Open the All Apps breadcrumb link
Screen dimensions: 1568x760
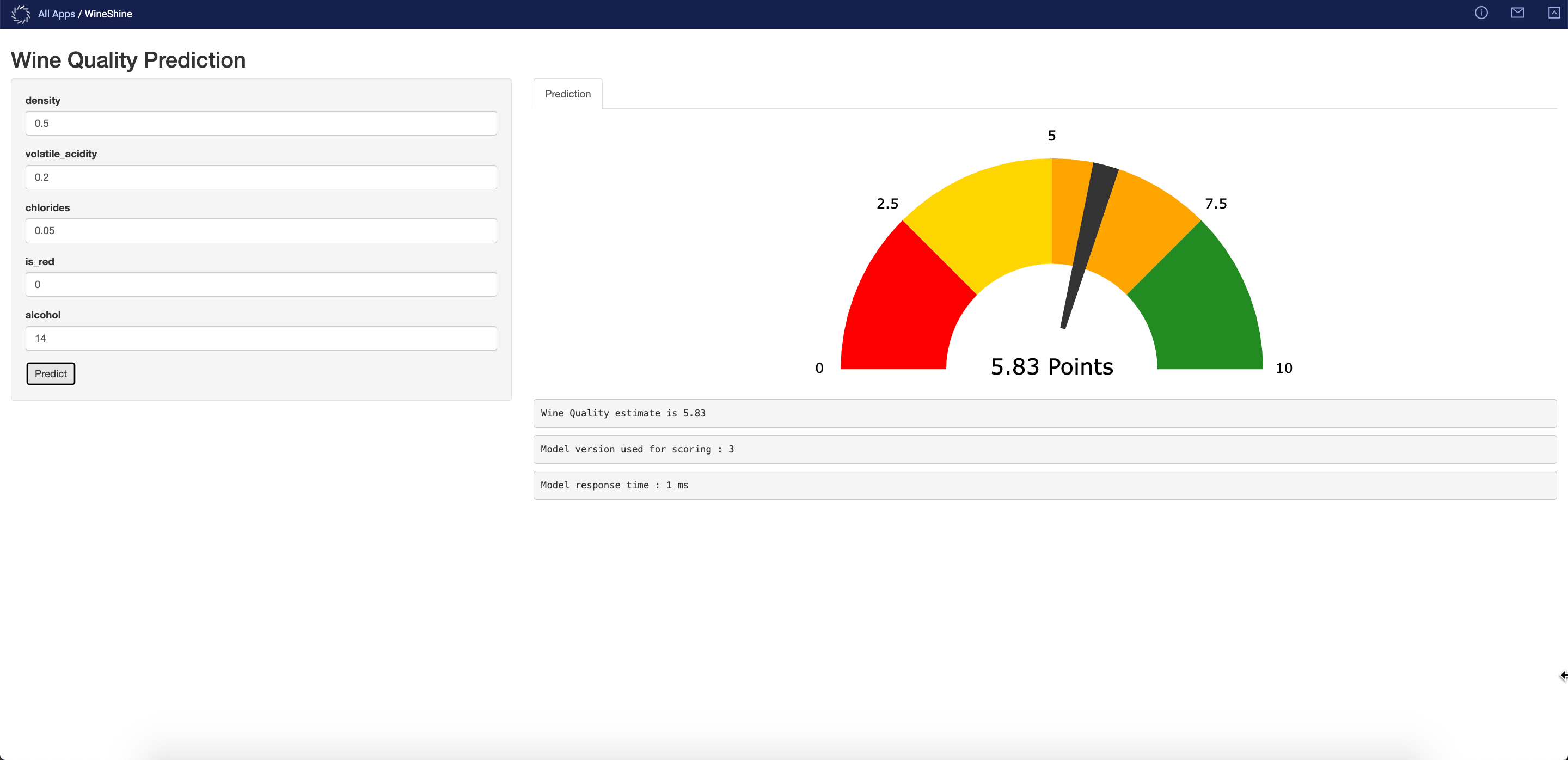(57, 14)
